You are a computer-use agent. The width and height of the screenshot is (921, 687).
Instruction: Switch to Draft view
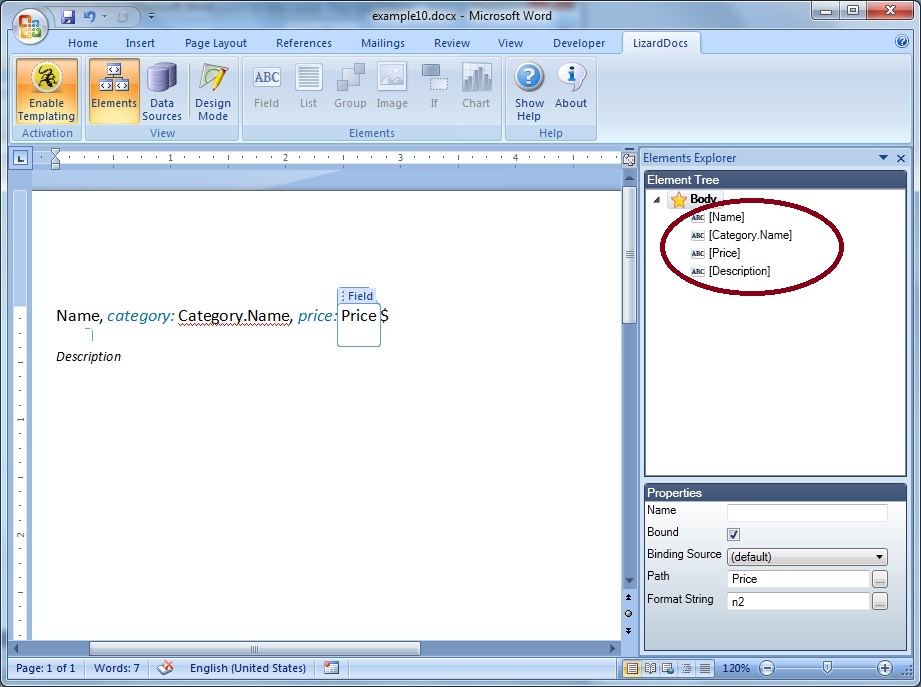pyautogui.click(x=704, y=668)
